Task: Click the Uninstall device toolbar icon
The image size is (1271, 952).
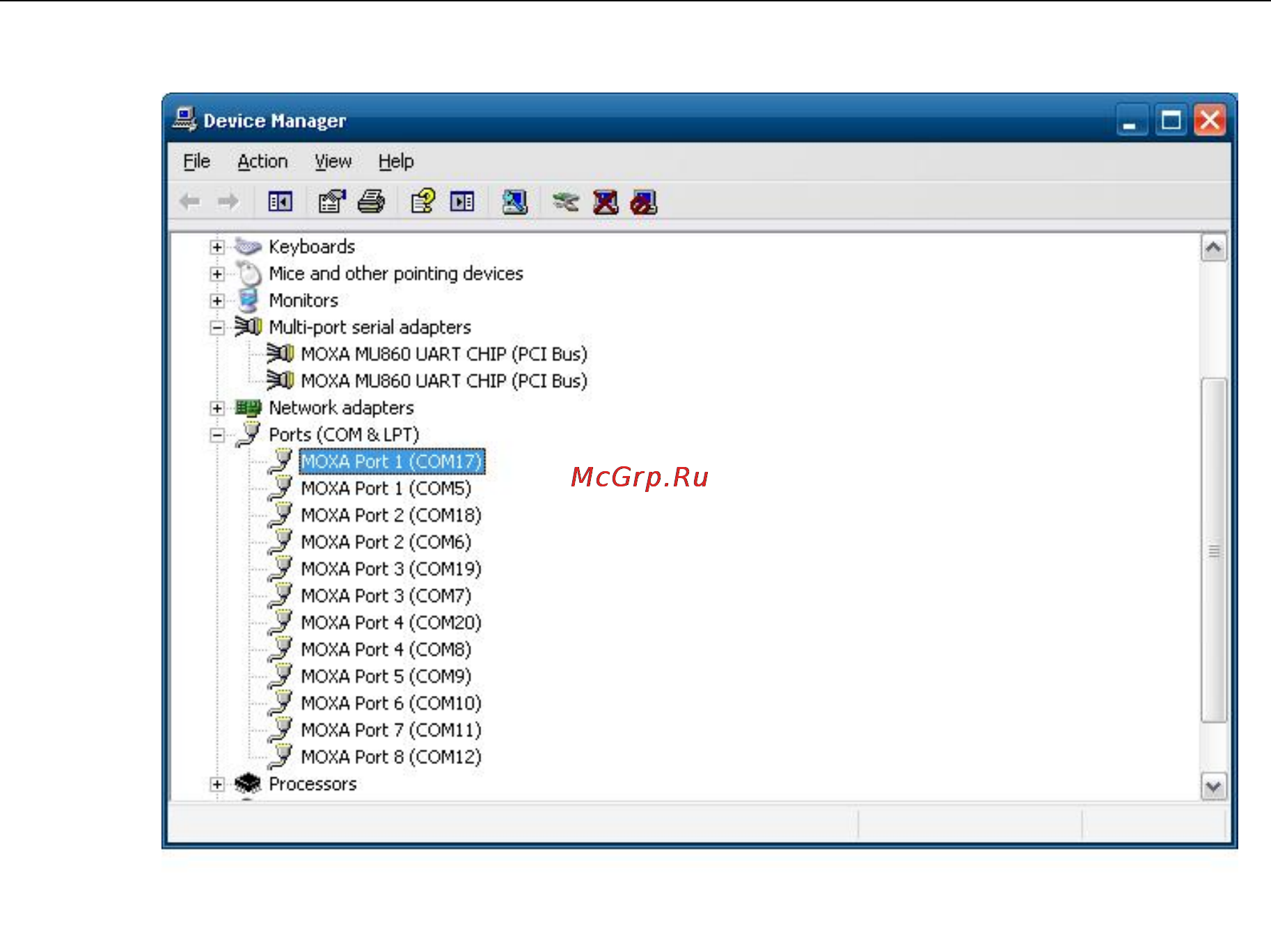Action: click(x=606, y=203)
